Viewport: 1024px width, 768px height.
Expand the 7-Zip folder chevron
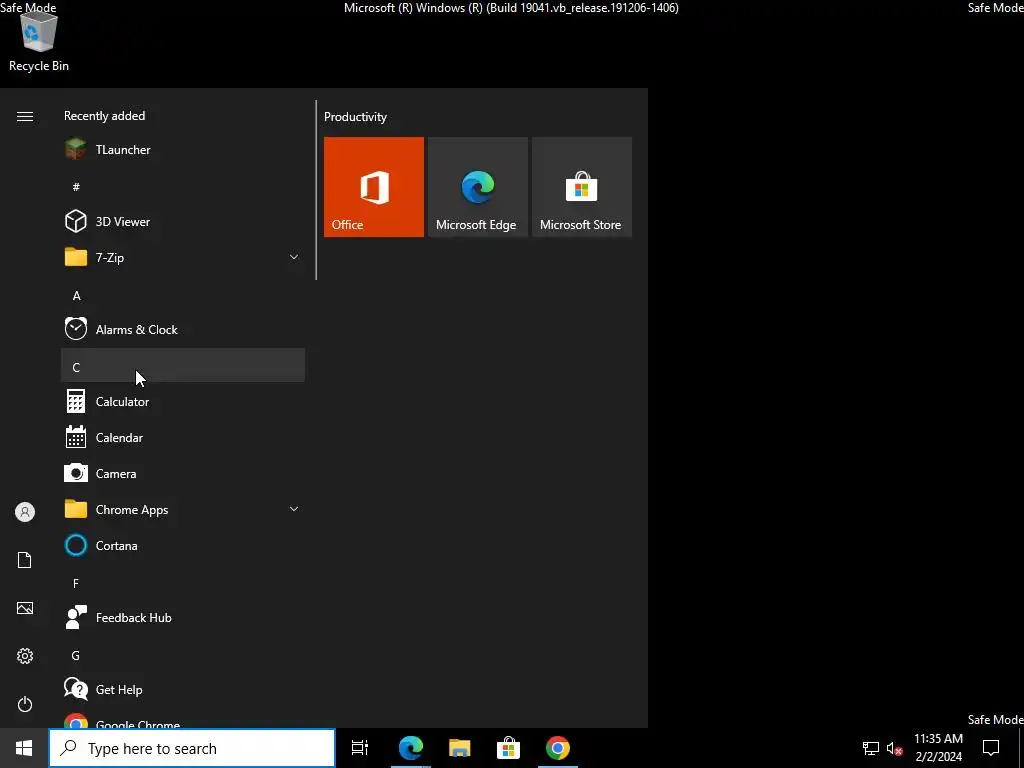pyautogui.click(x=294, y=257)
